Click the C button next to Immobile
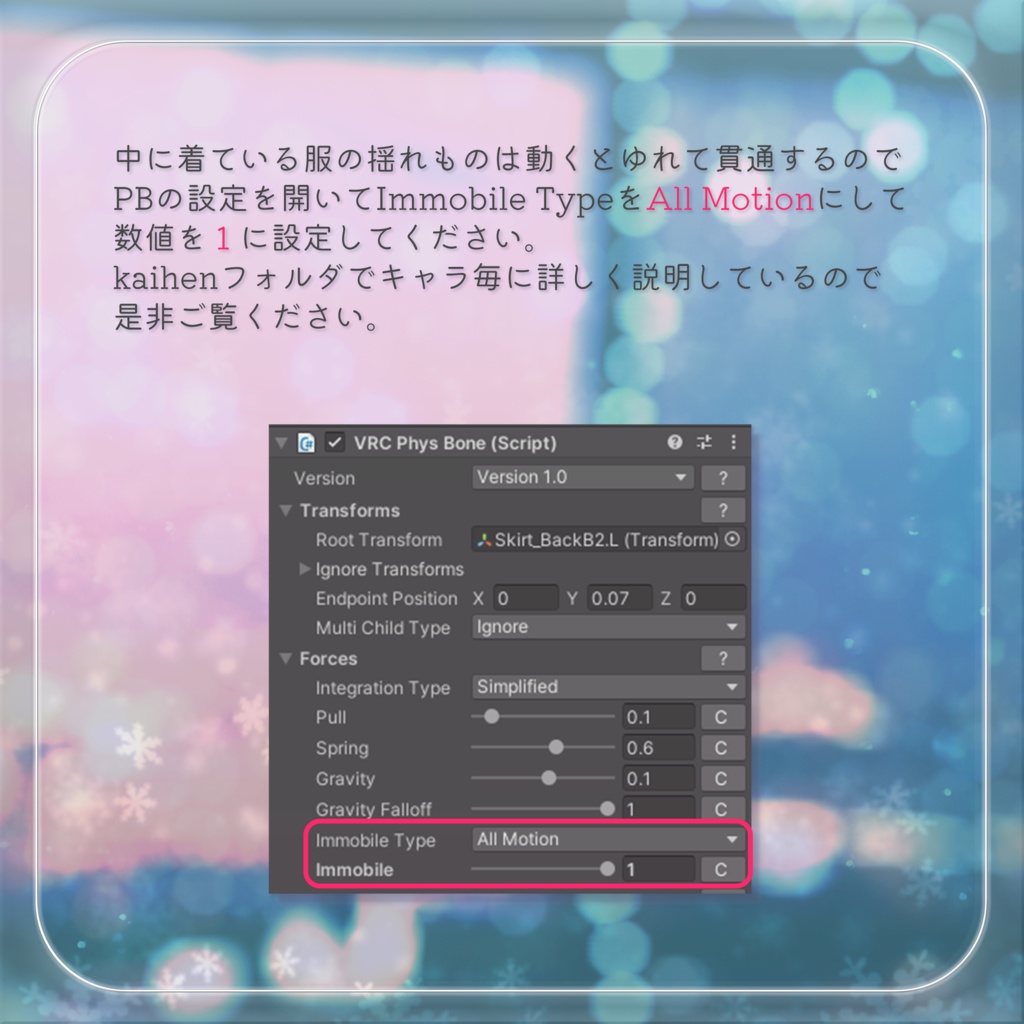The width and height of the screenshot is (1024, 1024). click(x=722, y=869)
